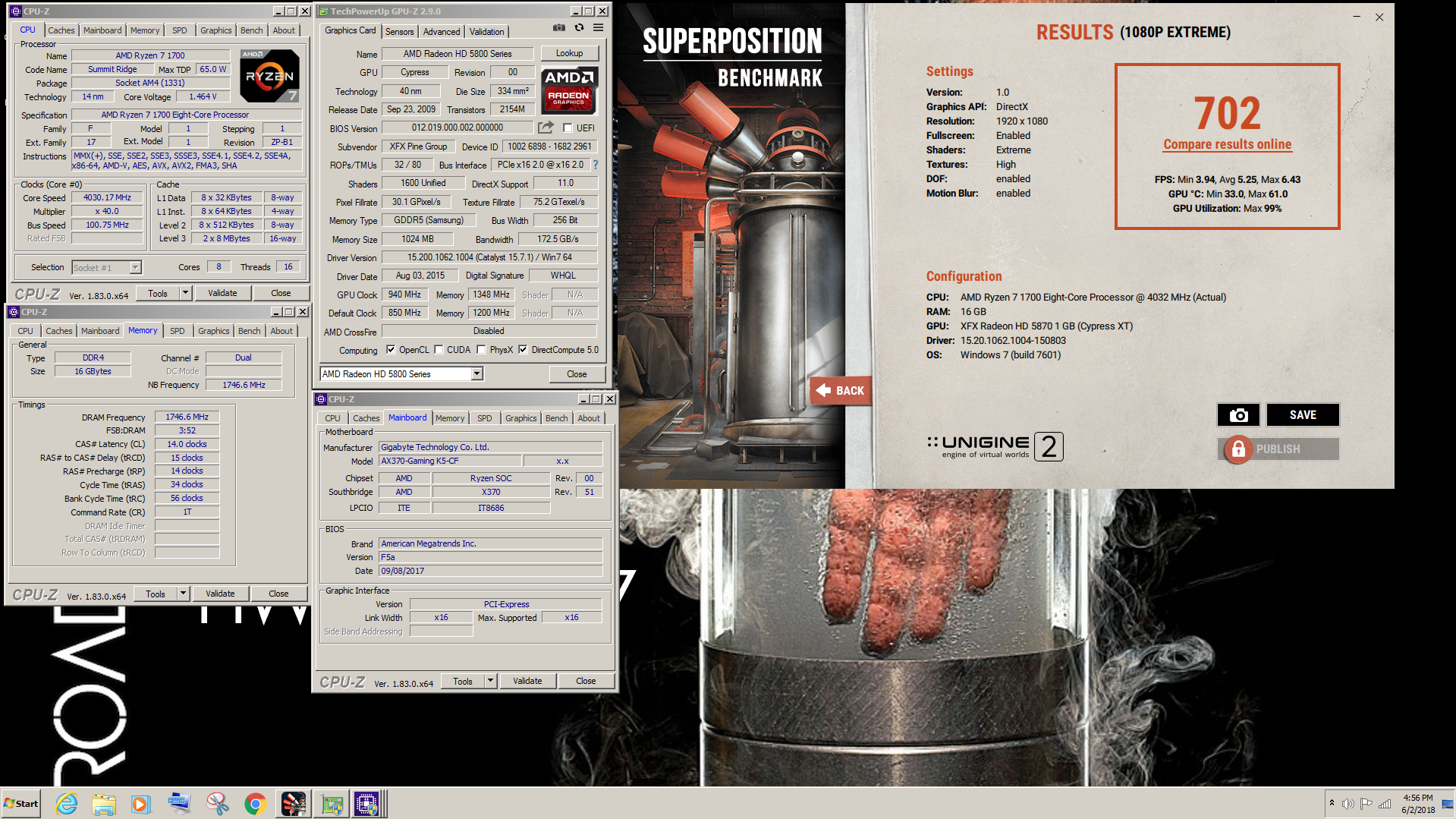This screenshot has width=1456, height=819.
Task: Toggle the PhysX checkbox
Action: (x=481, y=350)
